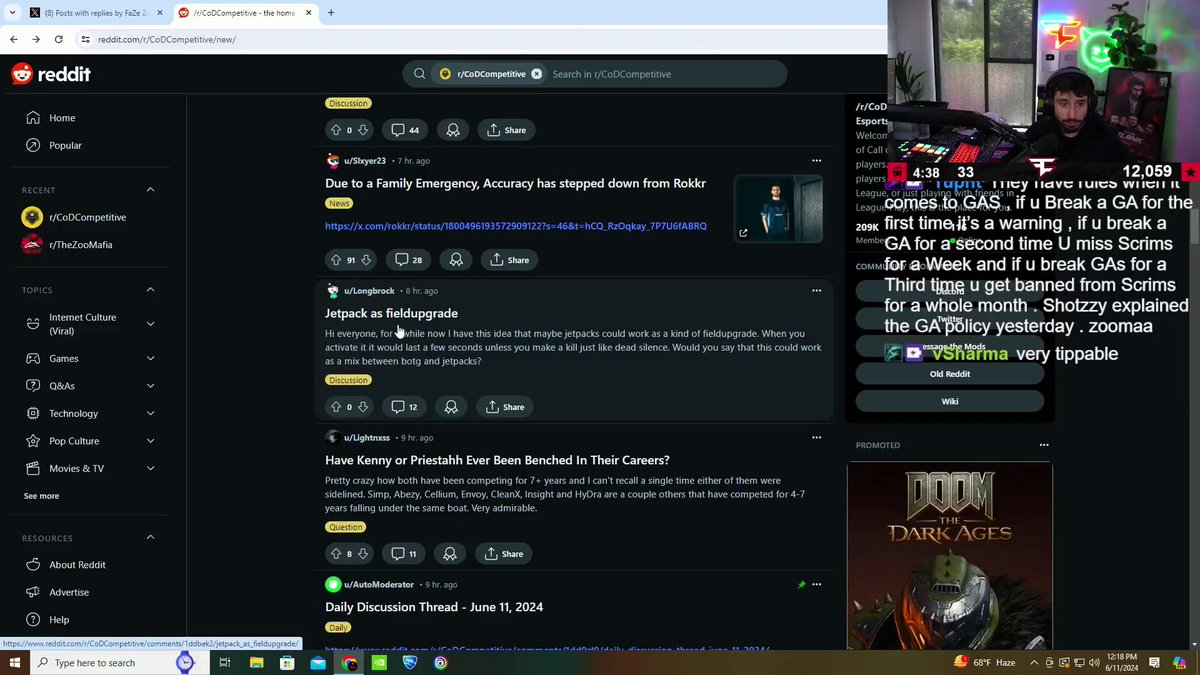Open the Windows Start menu
Image resolution: width=1200 pixels, height=675 pixels.
(x=14, y=663)
